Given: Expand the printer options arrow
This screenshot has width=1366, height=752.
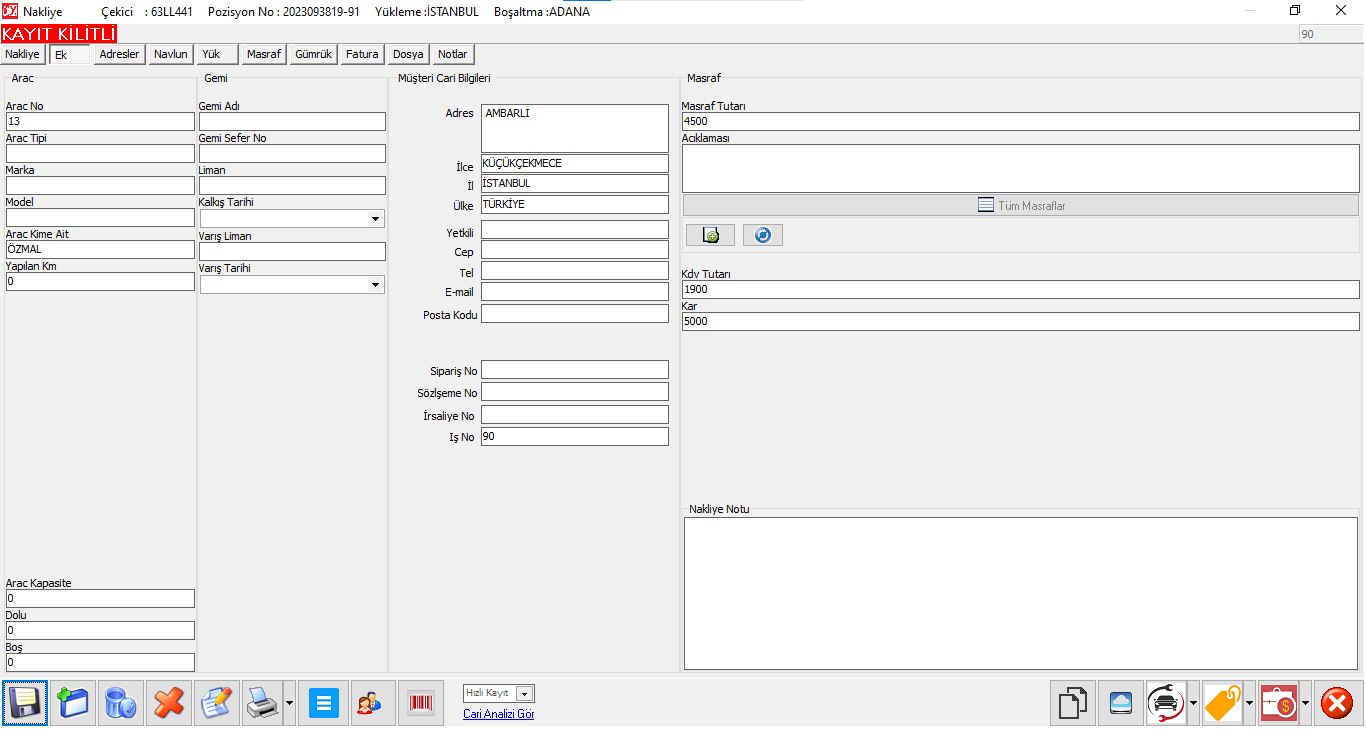Looking at the screenshot, I should tap(290, 703).
